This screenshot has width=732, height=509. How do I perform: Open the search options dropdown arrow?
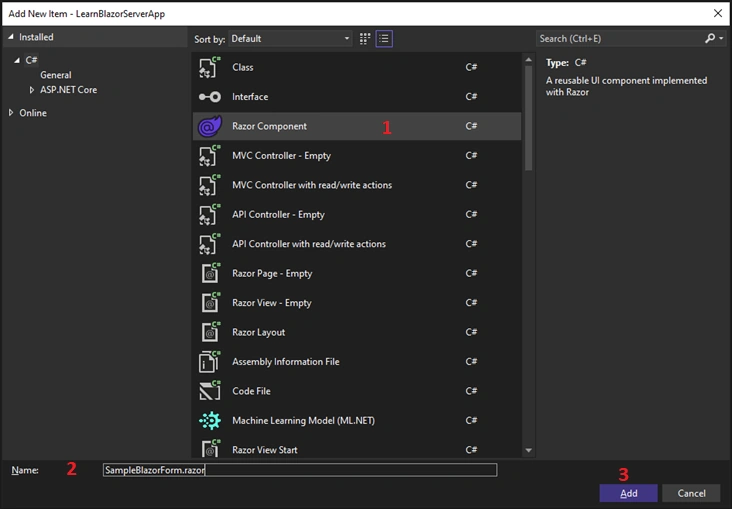(x=721, y=39)
